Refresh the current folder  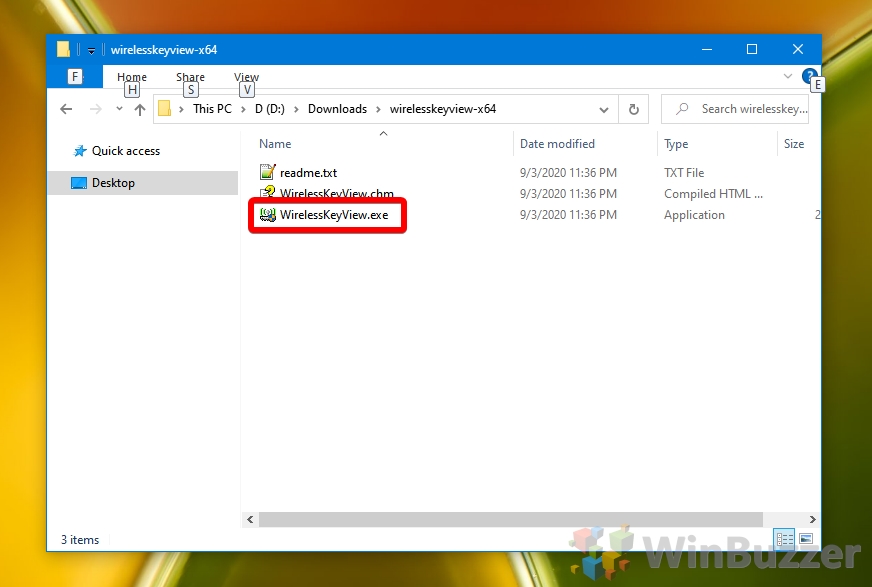point(633,110)
